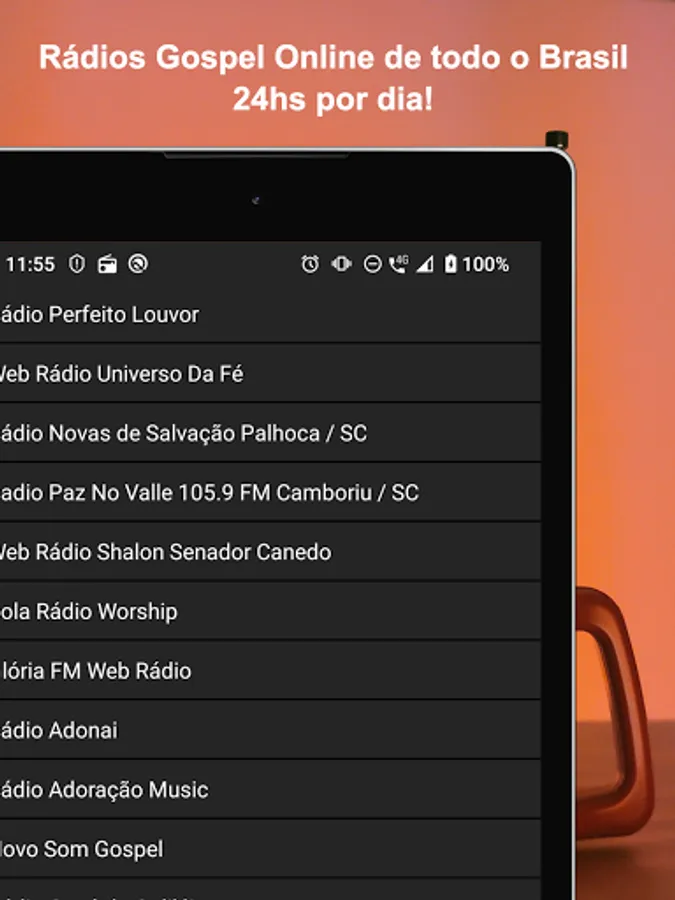Screen dimensions: 675x900
Task: Tap the circular sync-off icon in status bar
Action: [138, 264]
